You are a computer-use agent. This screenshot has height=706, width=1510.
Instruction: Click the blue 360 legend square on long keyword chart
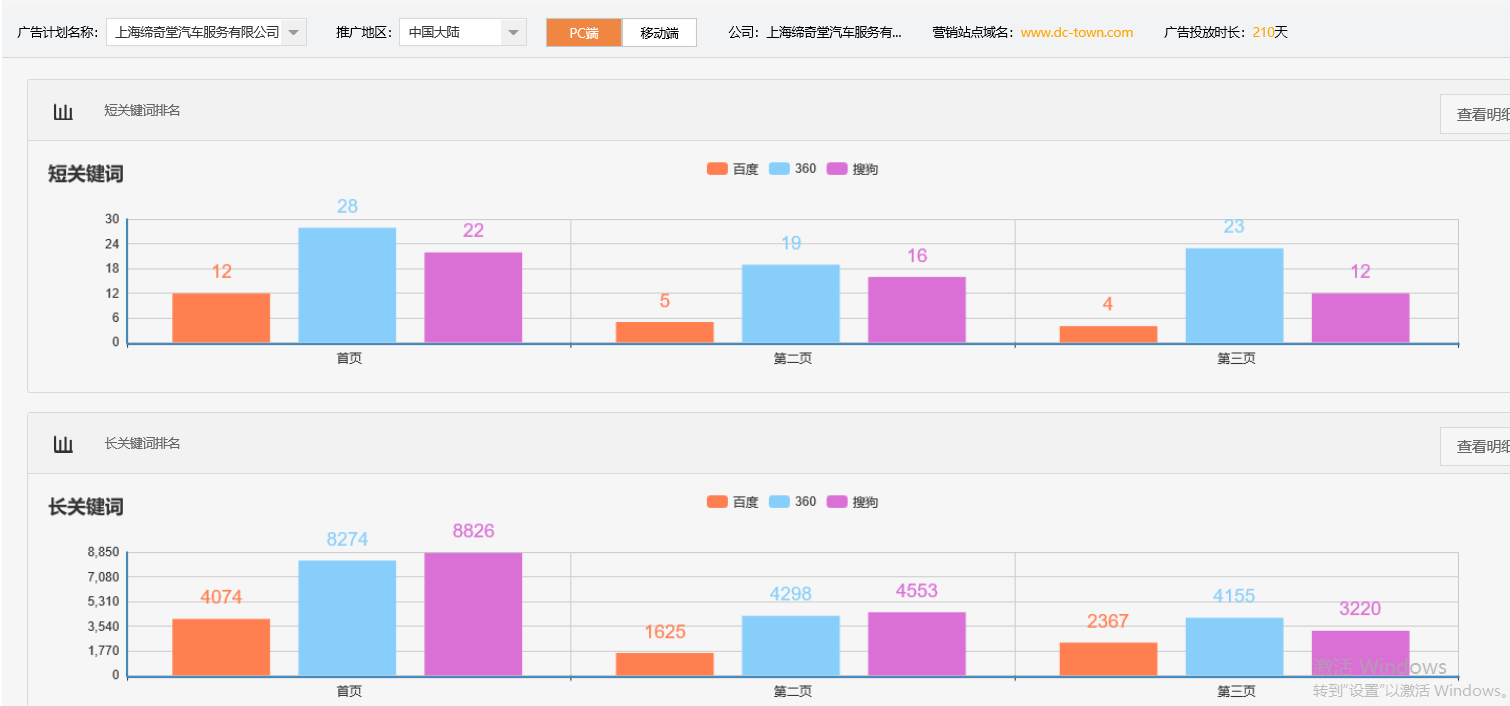(779, 501)
